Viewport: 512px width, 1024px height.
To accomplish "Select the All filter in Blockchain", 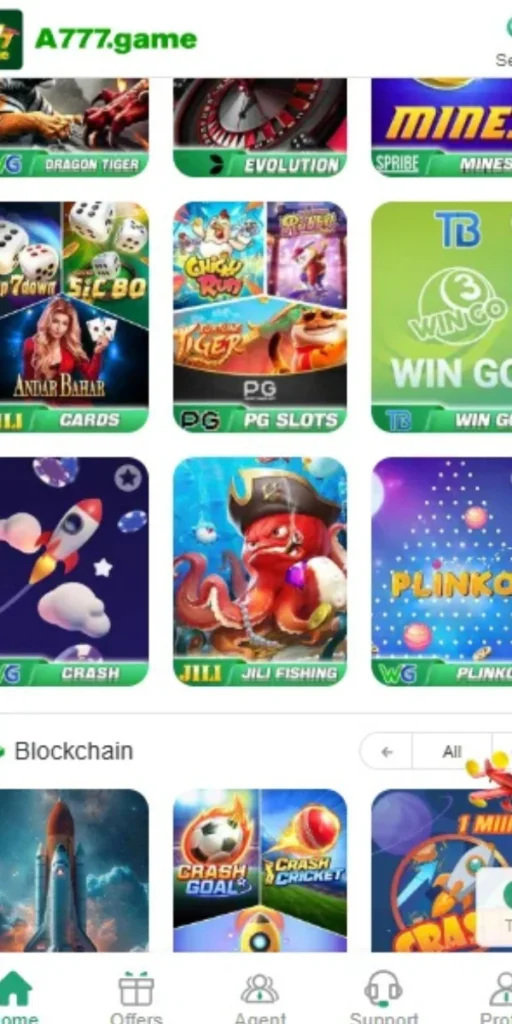I will 451,752.
